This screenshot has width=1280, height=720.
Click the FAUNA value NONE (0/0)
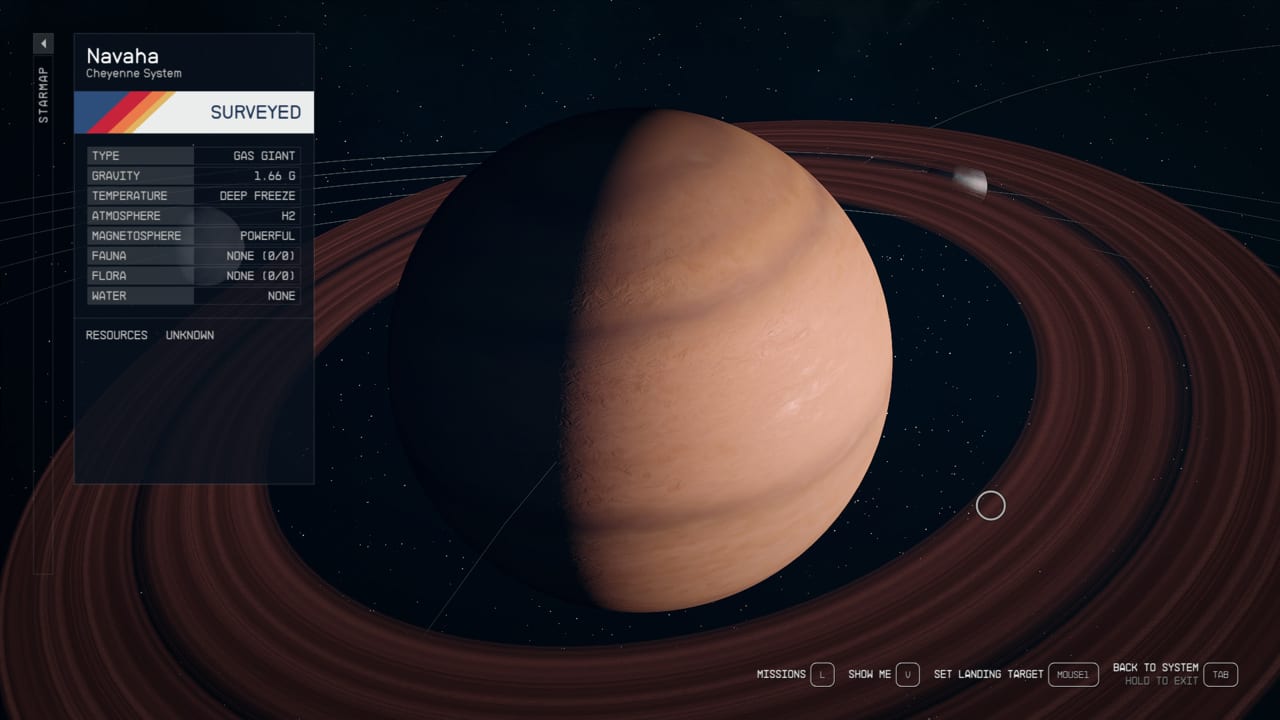tap(261, 256)
